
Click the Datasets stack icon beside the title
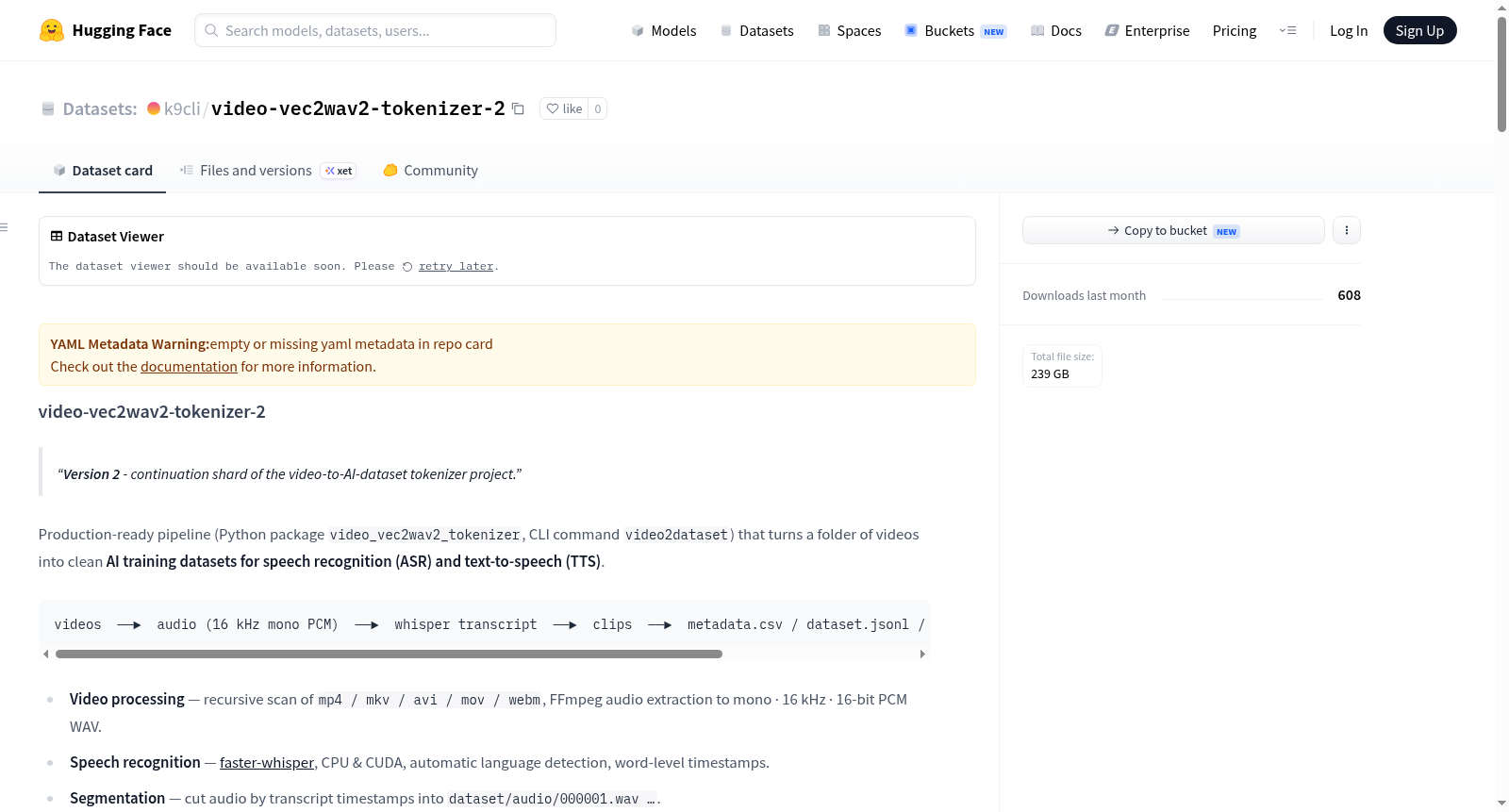[x=48, y=108]
